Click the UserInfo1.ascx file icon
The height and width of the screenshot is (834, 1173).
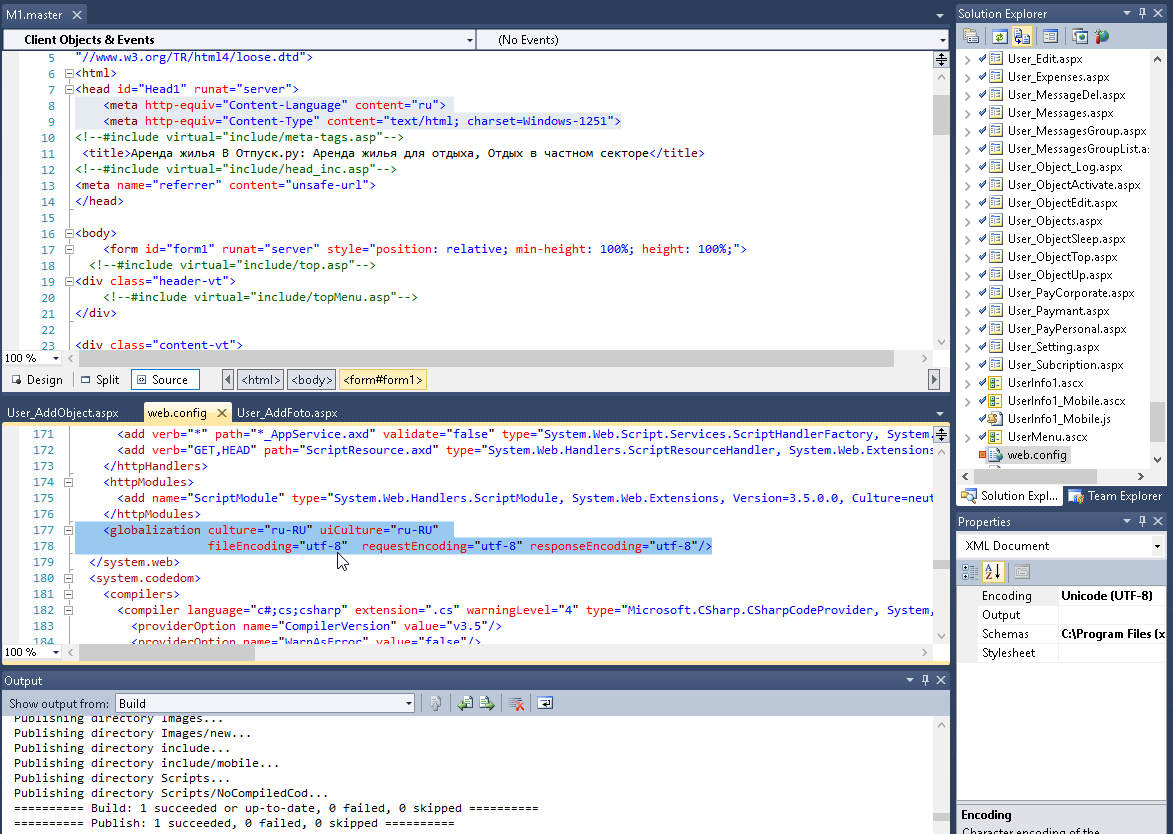click(995, 383)
